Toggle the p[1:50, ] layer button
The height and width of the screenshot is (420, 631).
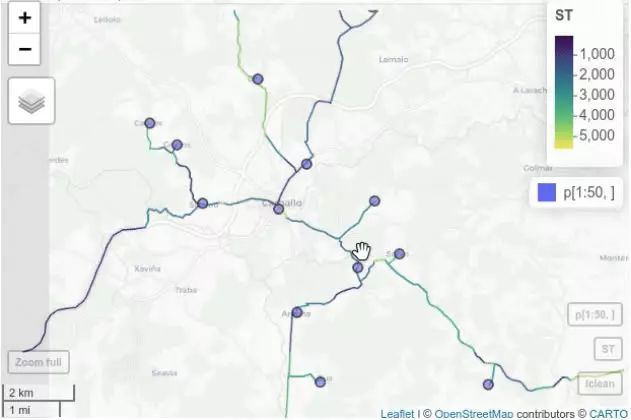tap(595, 315)
